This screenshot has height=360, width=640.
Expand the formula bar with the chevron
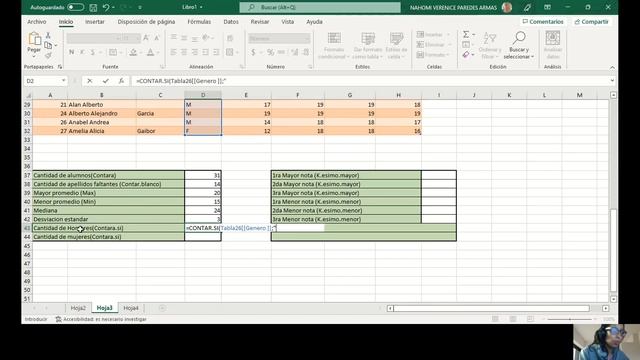(612, 81)
